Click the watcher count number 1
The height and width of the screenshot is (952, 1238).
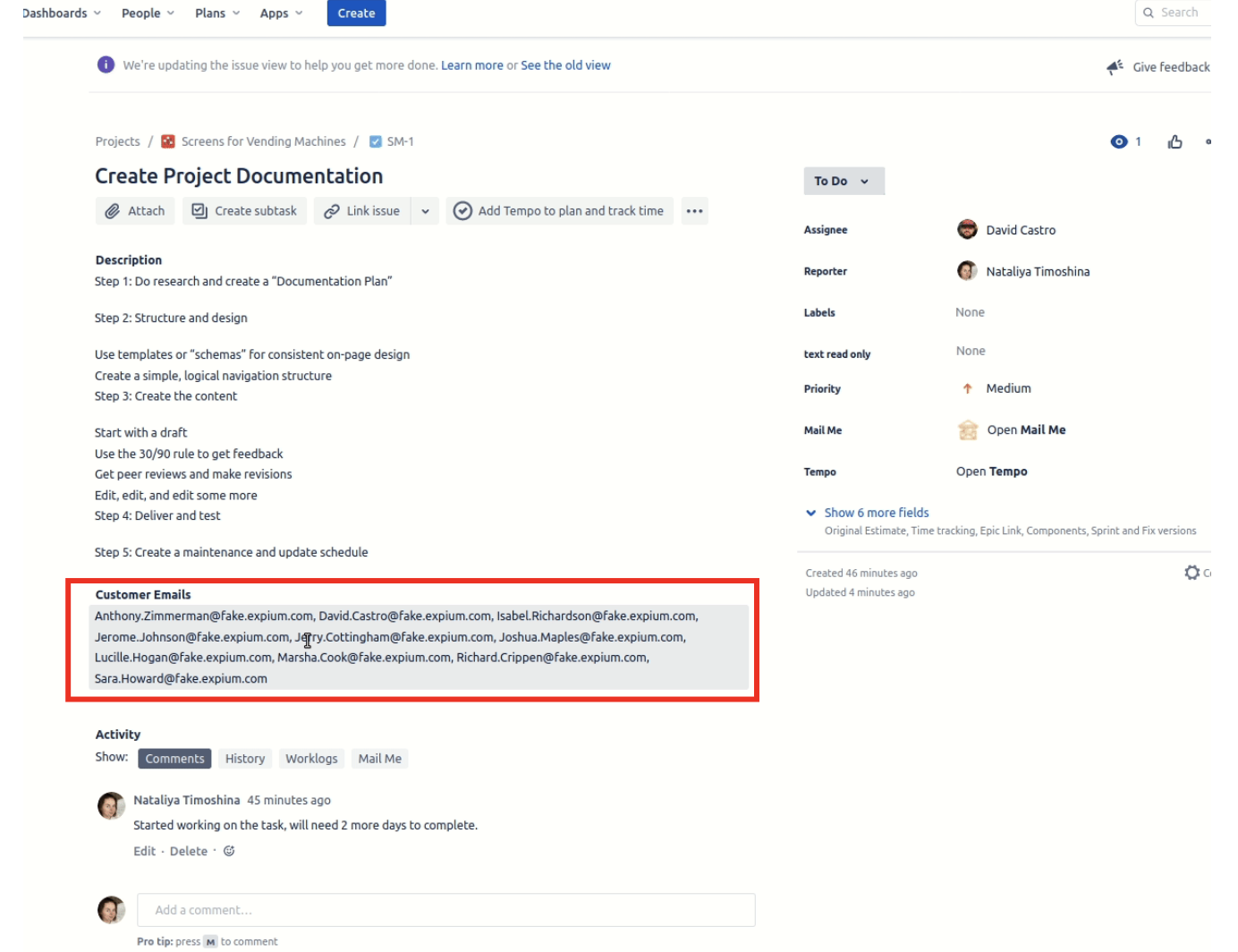click(x=1138, y=141)
